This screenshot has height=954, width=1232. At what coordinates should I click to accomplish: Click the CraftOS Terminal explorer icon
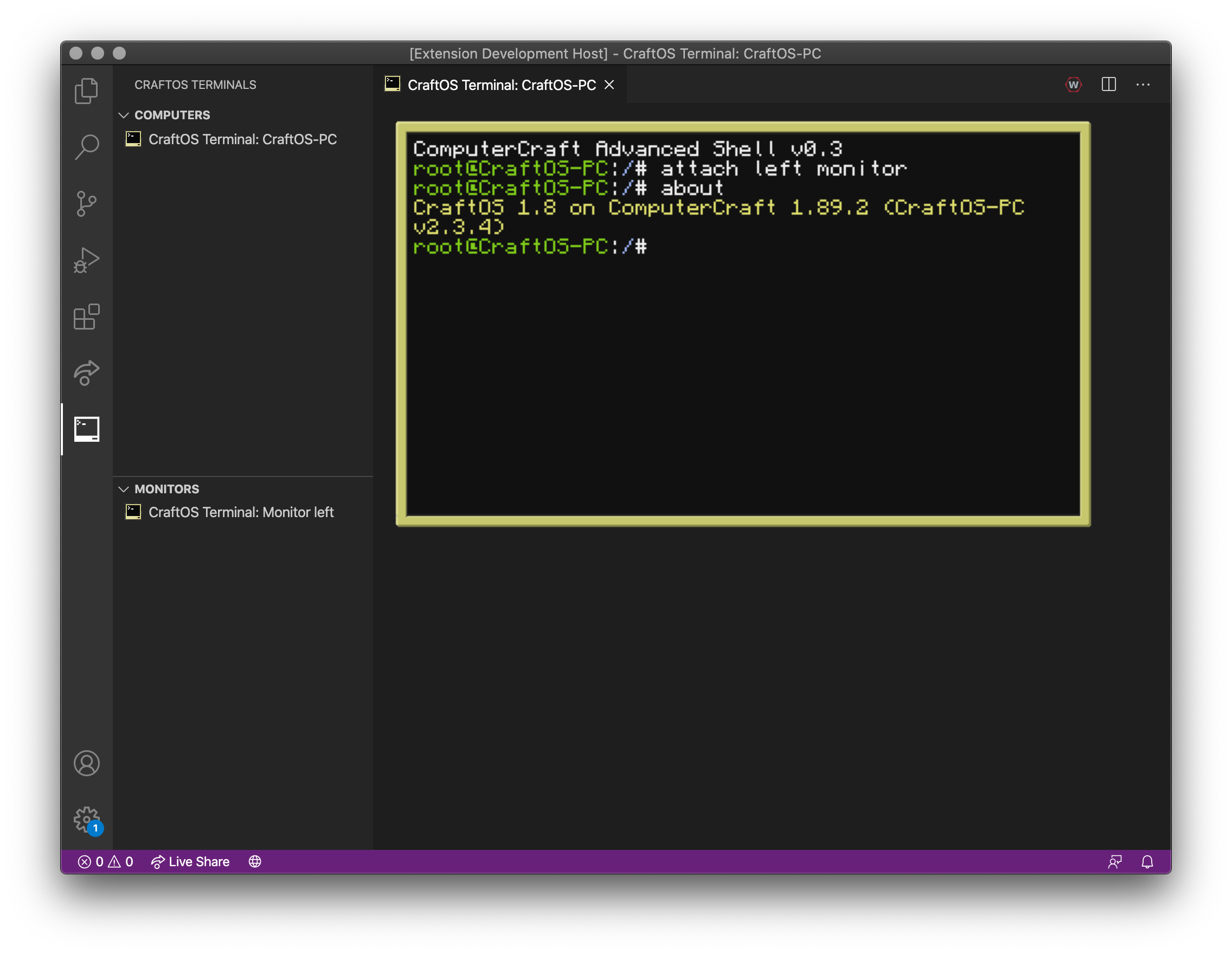pos(86,429)
